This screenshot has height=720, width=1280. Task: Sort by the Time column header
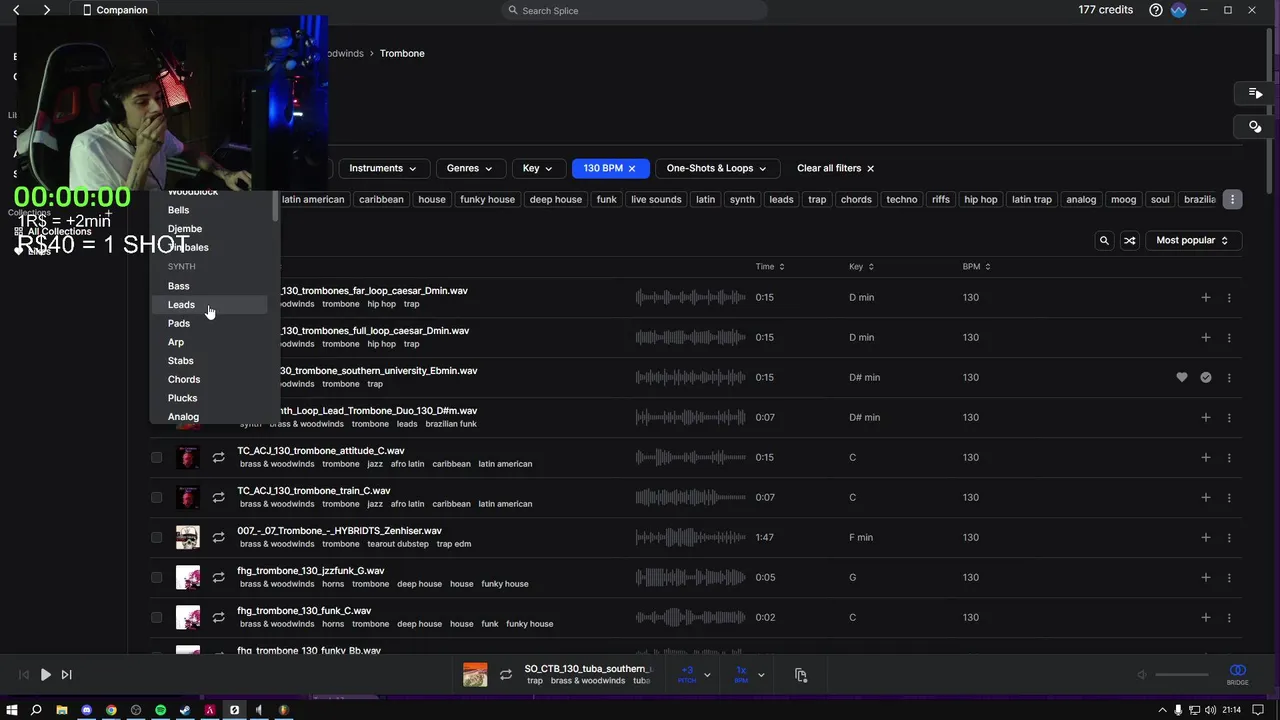click(x=770, y=267)
